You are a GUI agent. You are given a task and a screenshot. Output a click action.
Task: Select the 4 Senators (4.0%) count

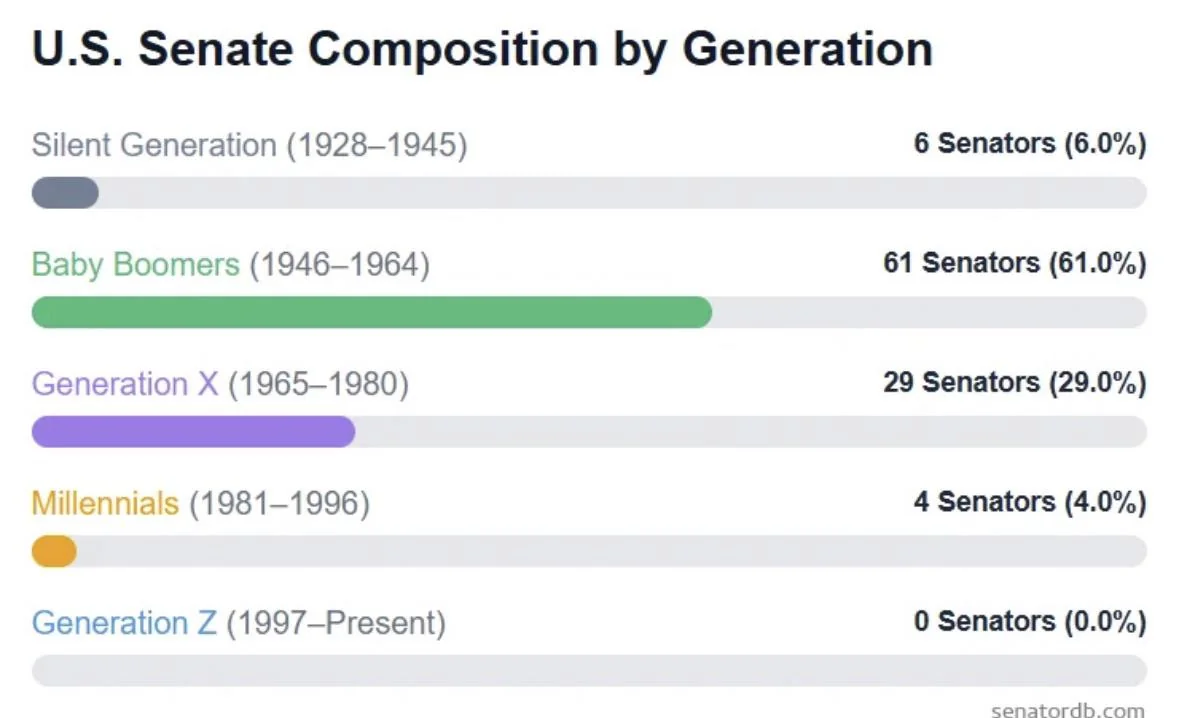pyautogui.click(x=1029, y=502)
